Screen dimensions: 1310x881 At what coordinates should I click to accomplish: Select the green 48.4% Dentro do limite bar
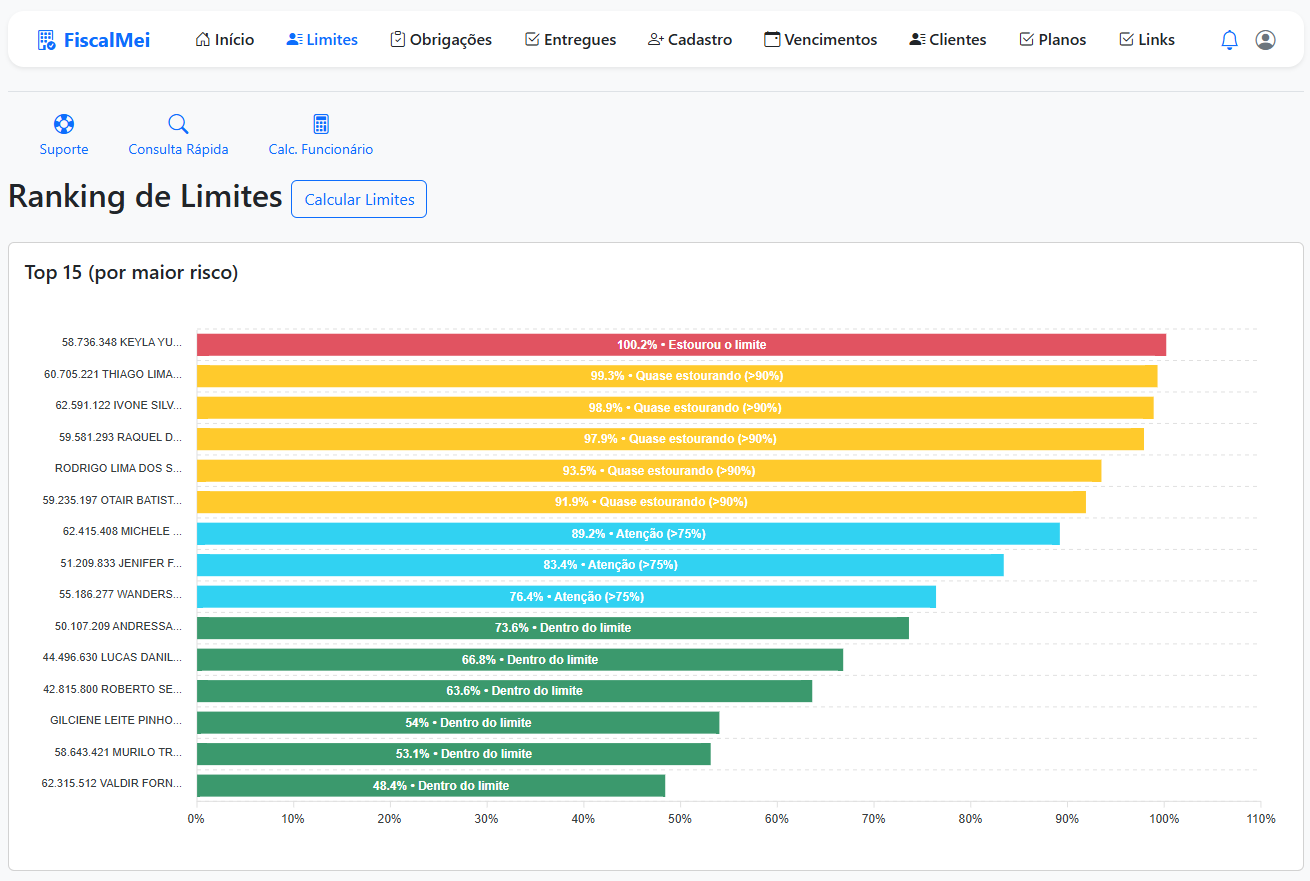431,786
